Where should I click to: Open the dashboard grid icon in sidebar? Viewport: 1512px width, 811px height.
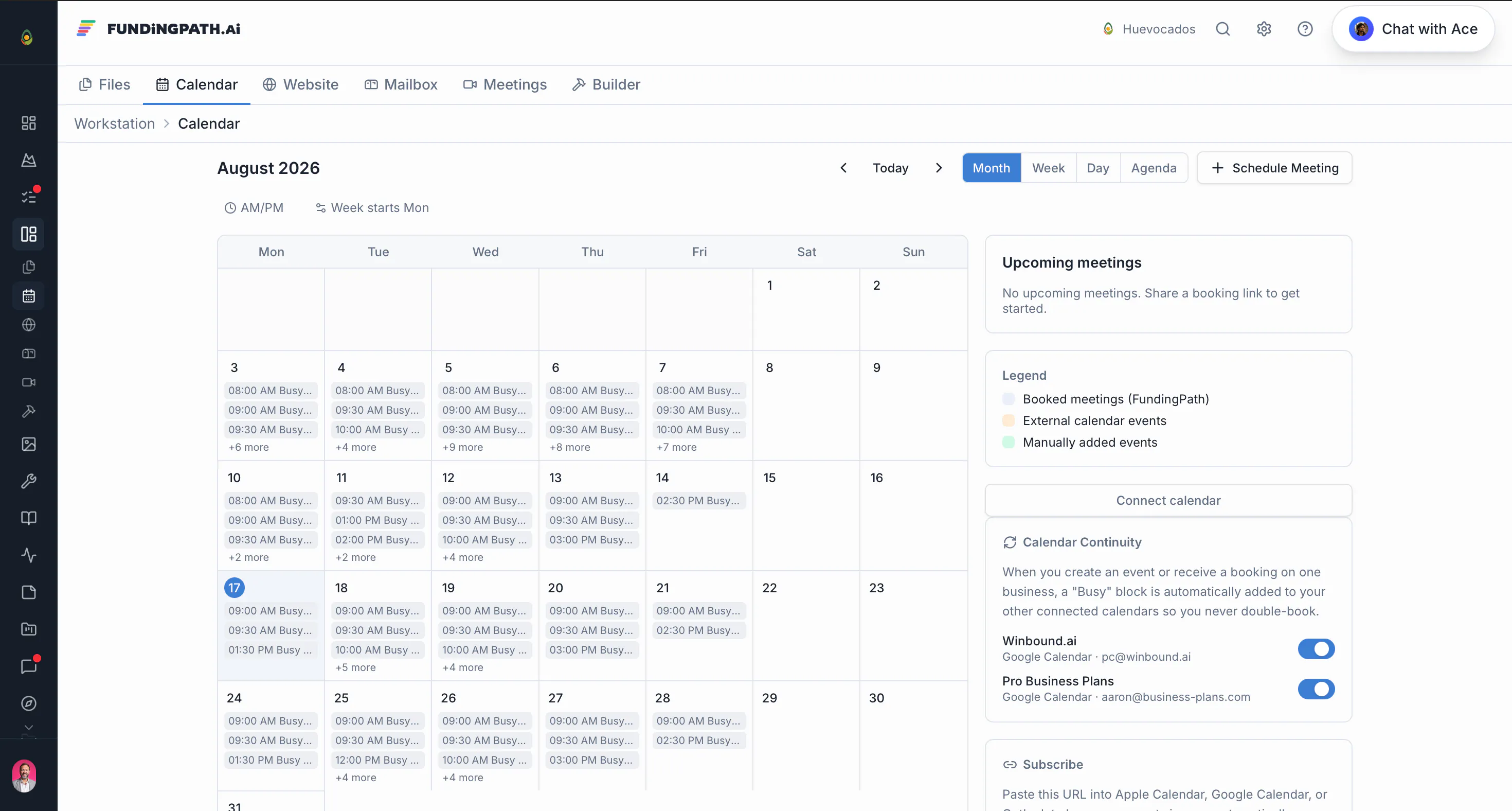28,123
